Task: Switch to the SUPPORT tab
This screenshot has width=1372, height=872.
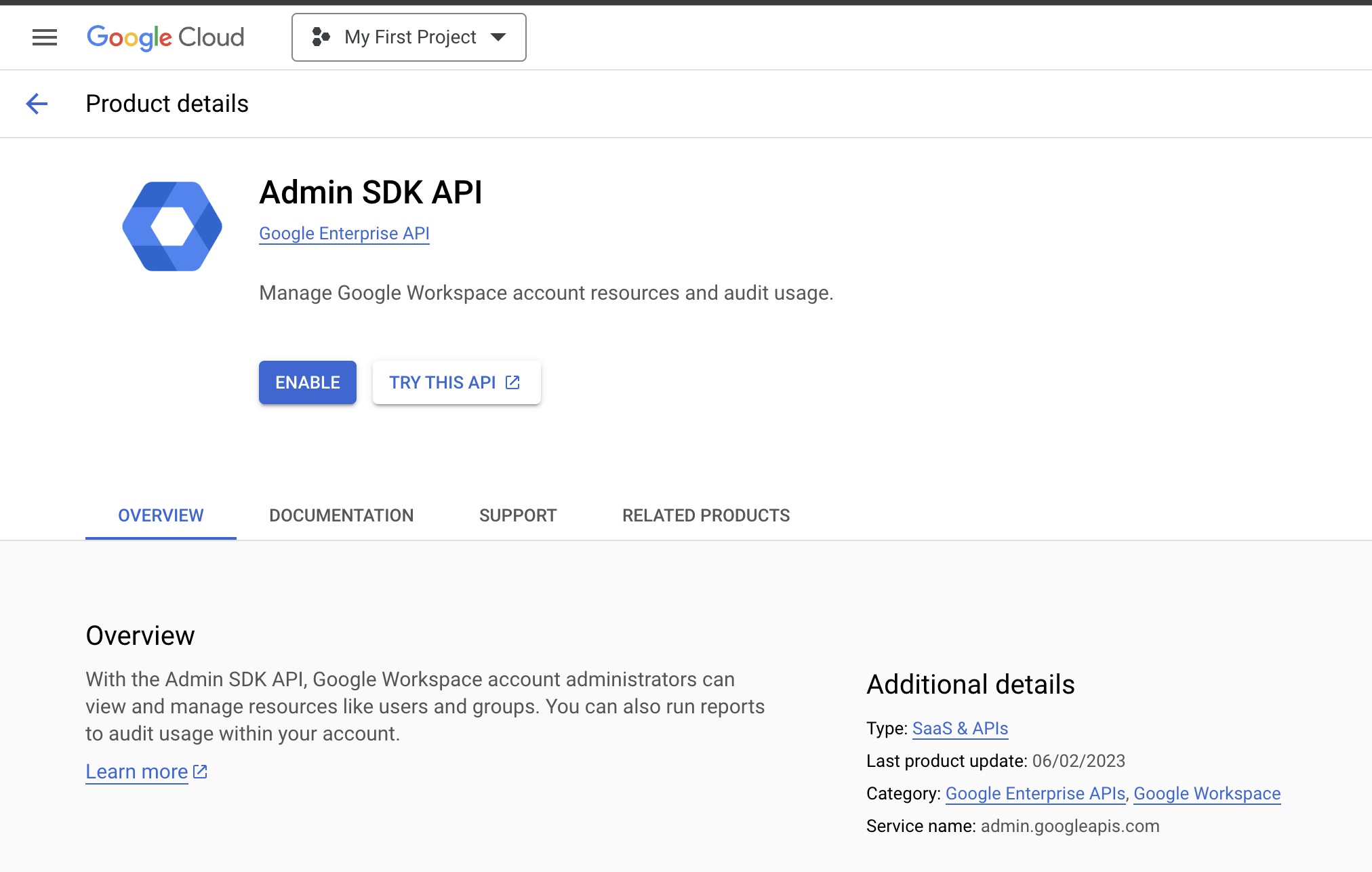Action: coord(517,515)
